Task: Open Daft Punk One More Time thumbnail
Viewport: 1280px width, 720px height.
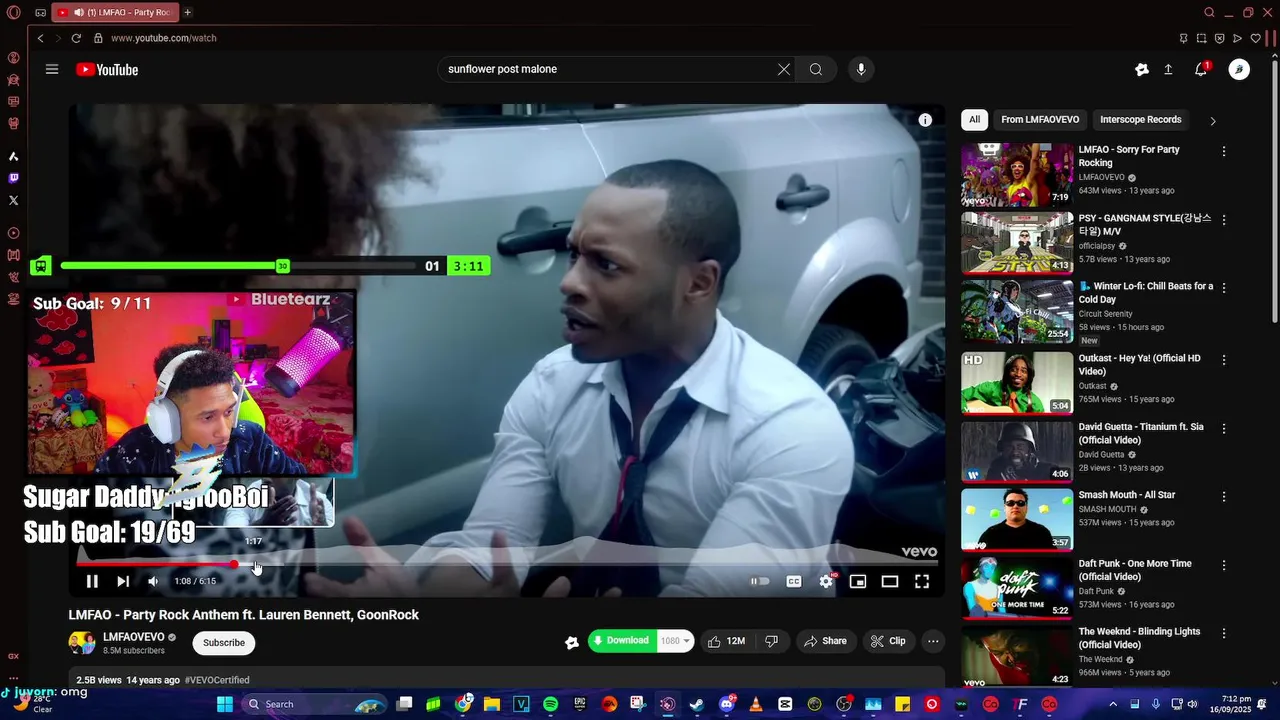Action: coord(1017,588)
